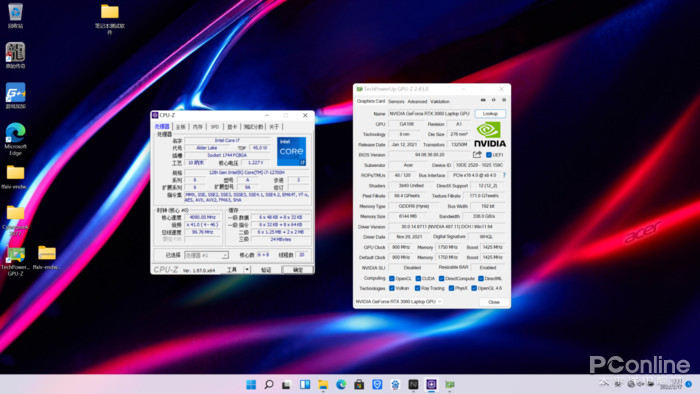Switch to the Validation tab in GPU-Z
700x394 pixels.
[x=440, y=101]
